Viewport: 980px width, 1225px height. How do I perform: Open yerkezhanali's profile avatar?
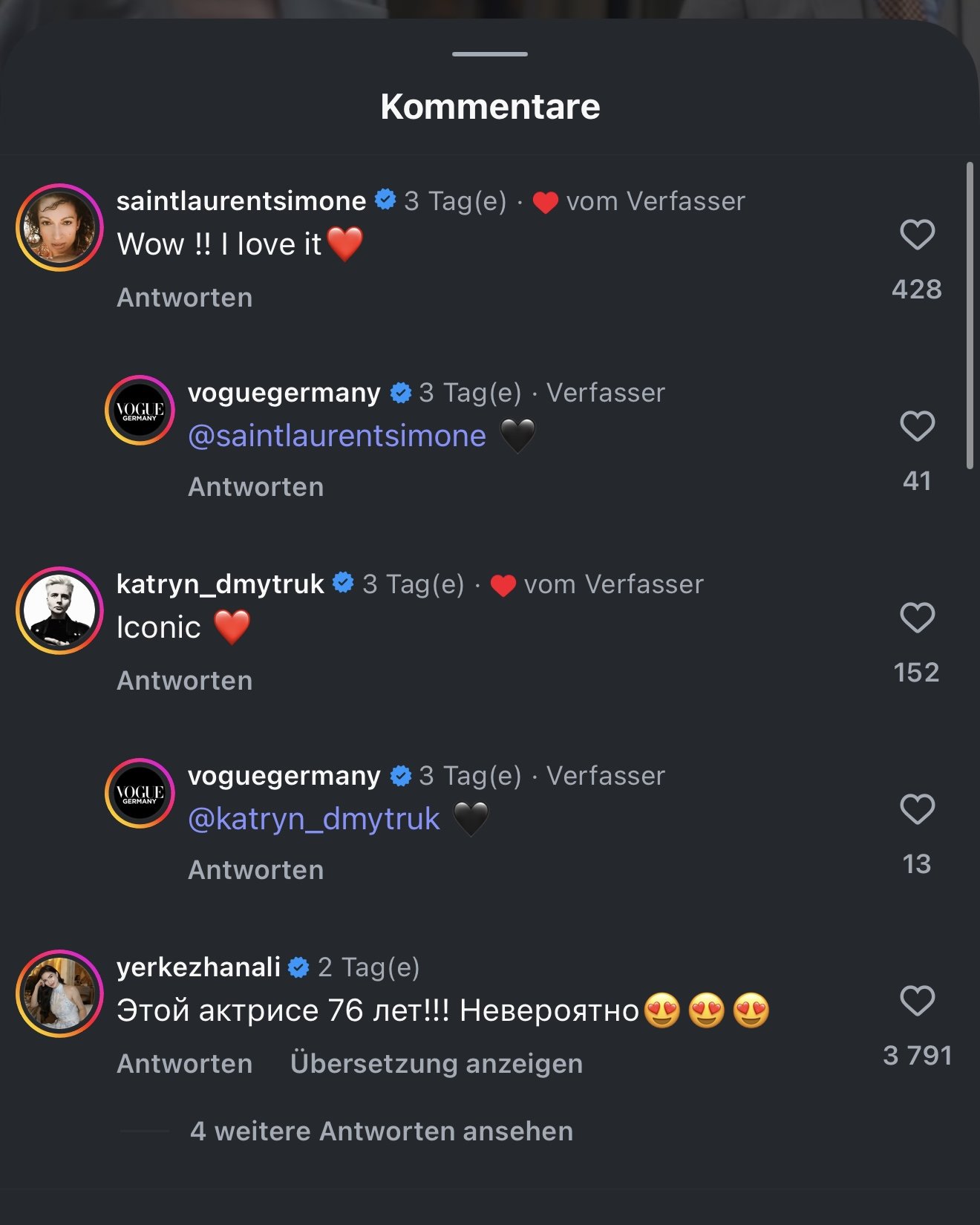click(59, 993)
